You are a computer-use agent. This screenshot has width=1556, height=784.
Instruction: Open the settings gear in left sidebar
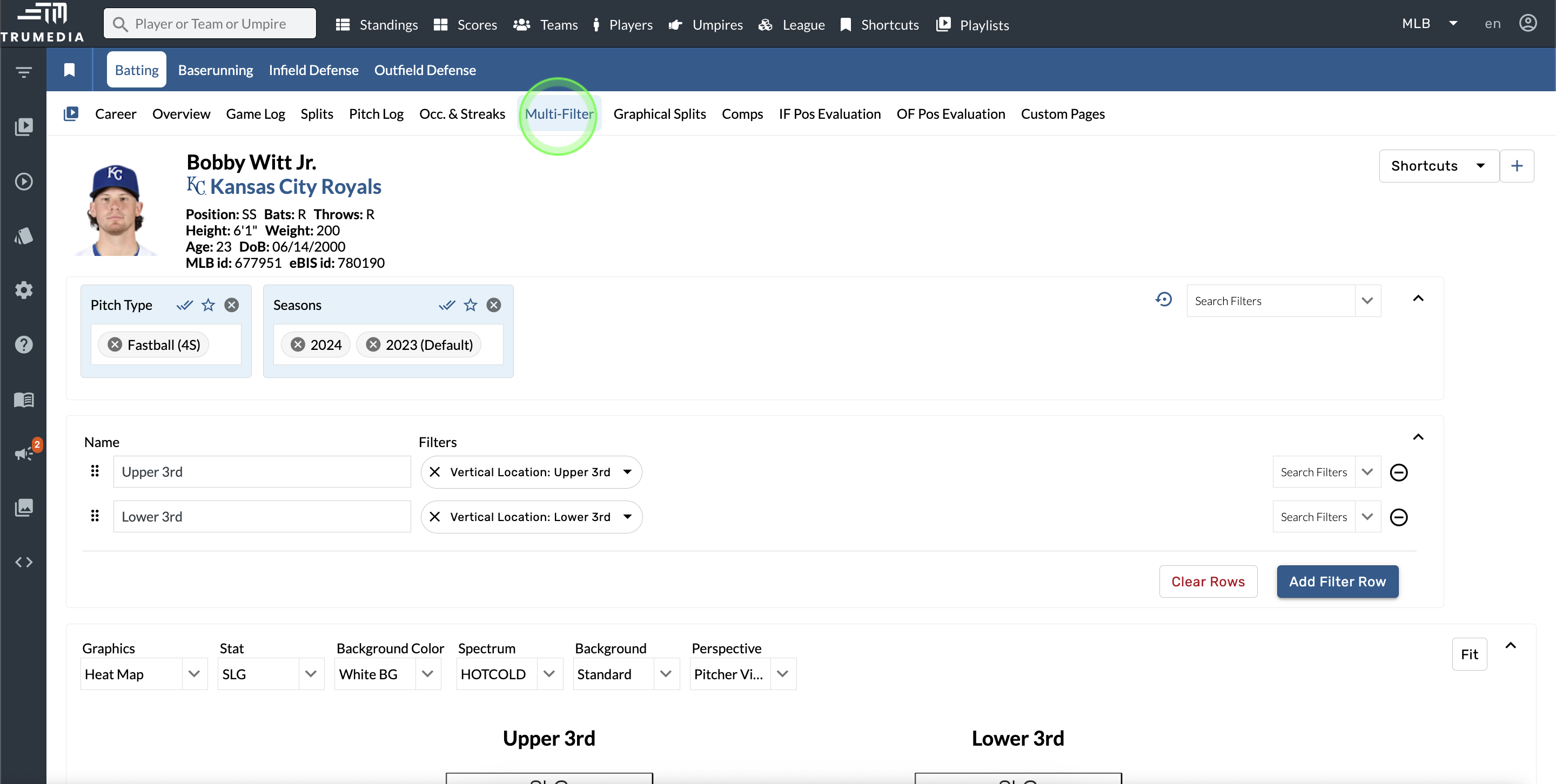point(24,290)
